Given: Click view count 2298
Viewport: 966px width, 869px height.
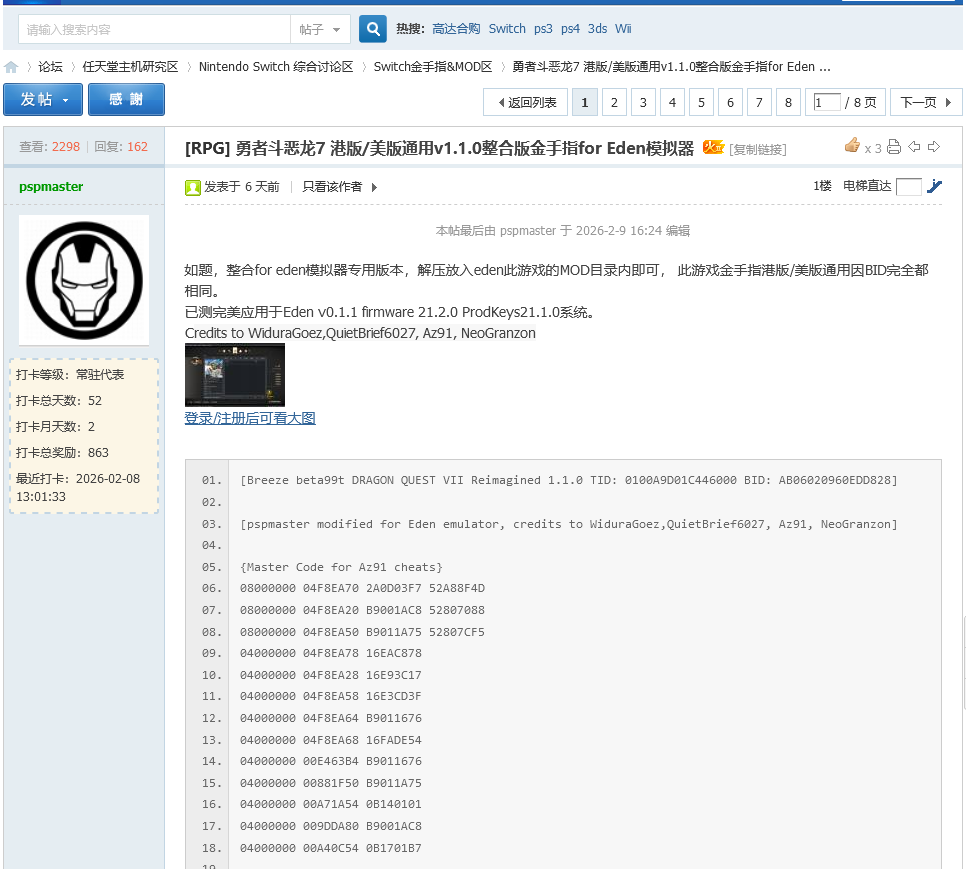Looking at the screenshot, I should [66, 147].
